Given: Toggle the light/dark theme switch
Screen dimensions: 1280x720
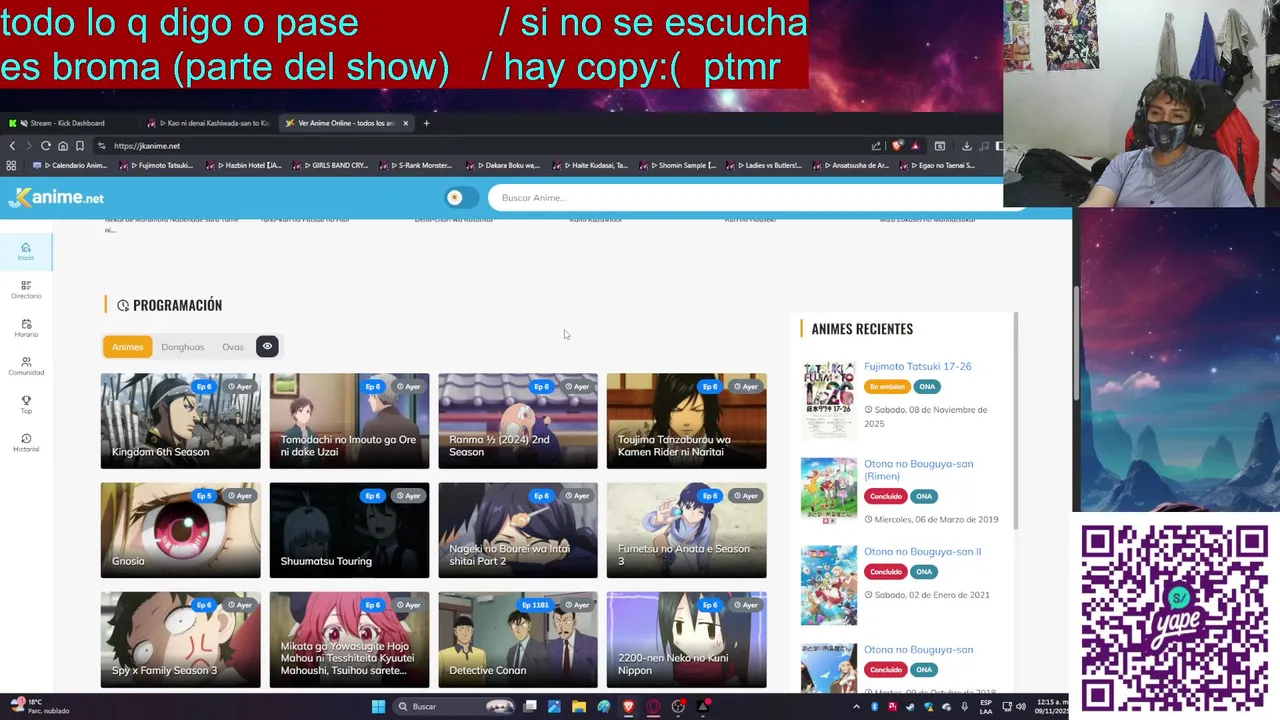Looking at the screenshot, I should pyautogui.click(x=461, y=197).
